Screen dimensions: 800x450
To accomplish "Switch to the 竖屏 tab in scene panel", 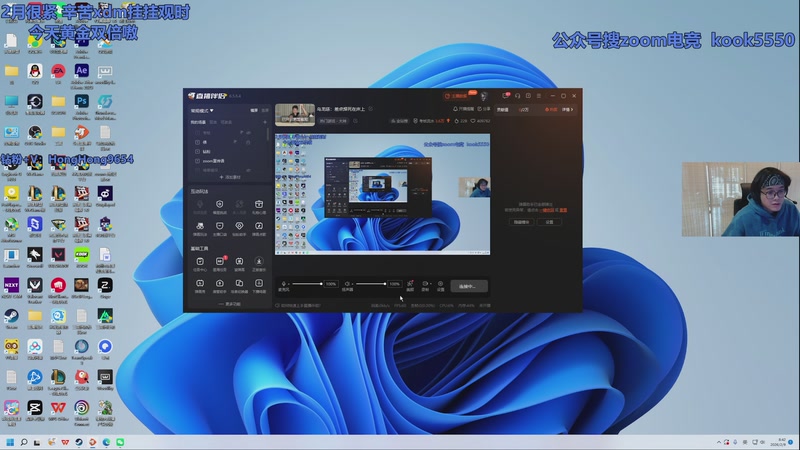I will tap(265, 110).
